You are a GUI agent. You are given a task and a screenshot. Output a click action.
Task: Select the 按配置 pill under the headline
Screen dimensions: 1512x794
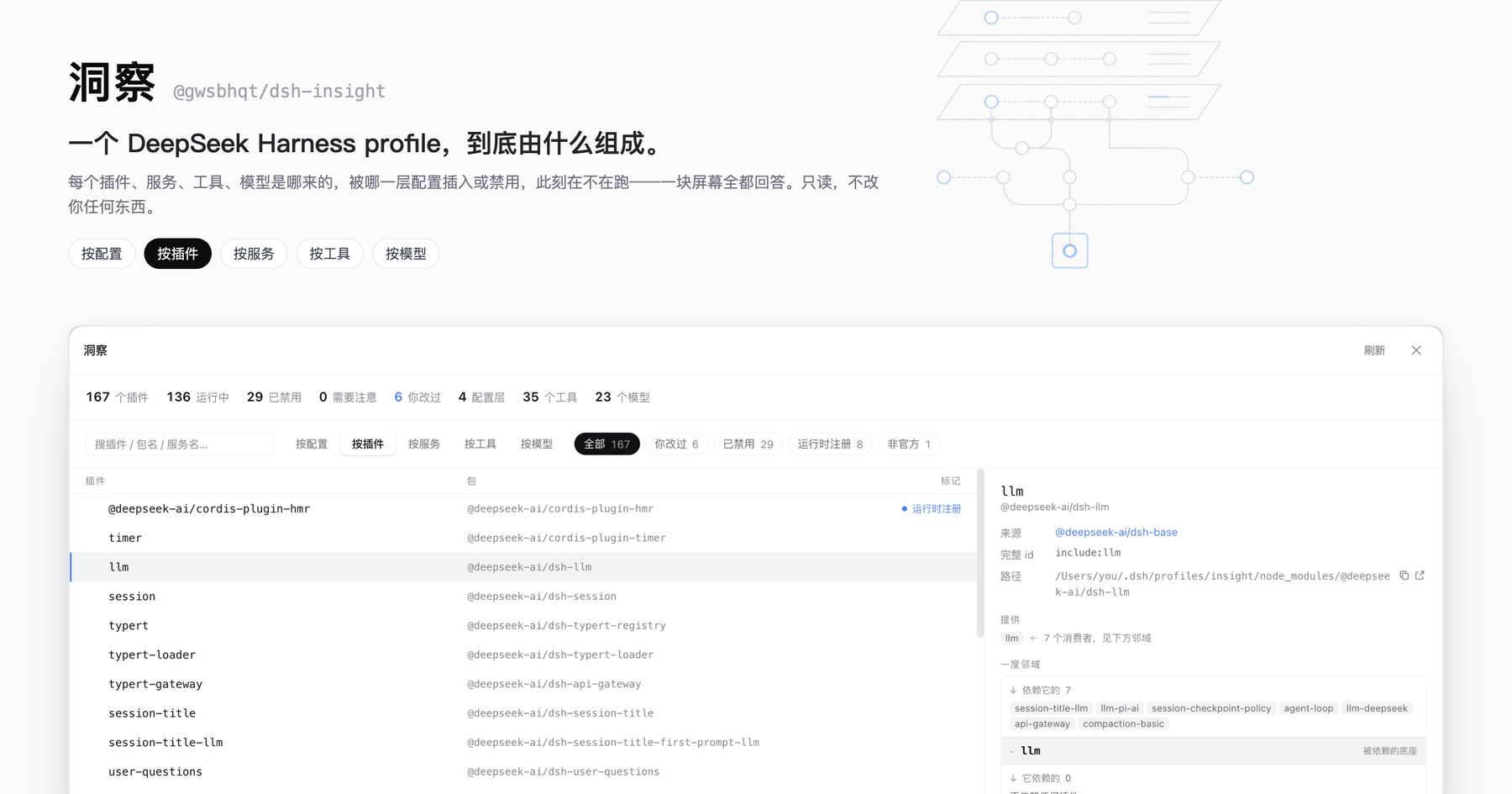point(102,254)
